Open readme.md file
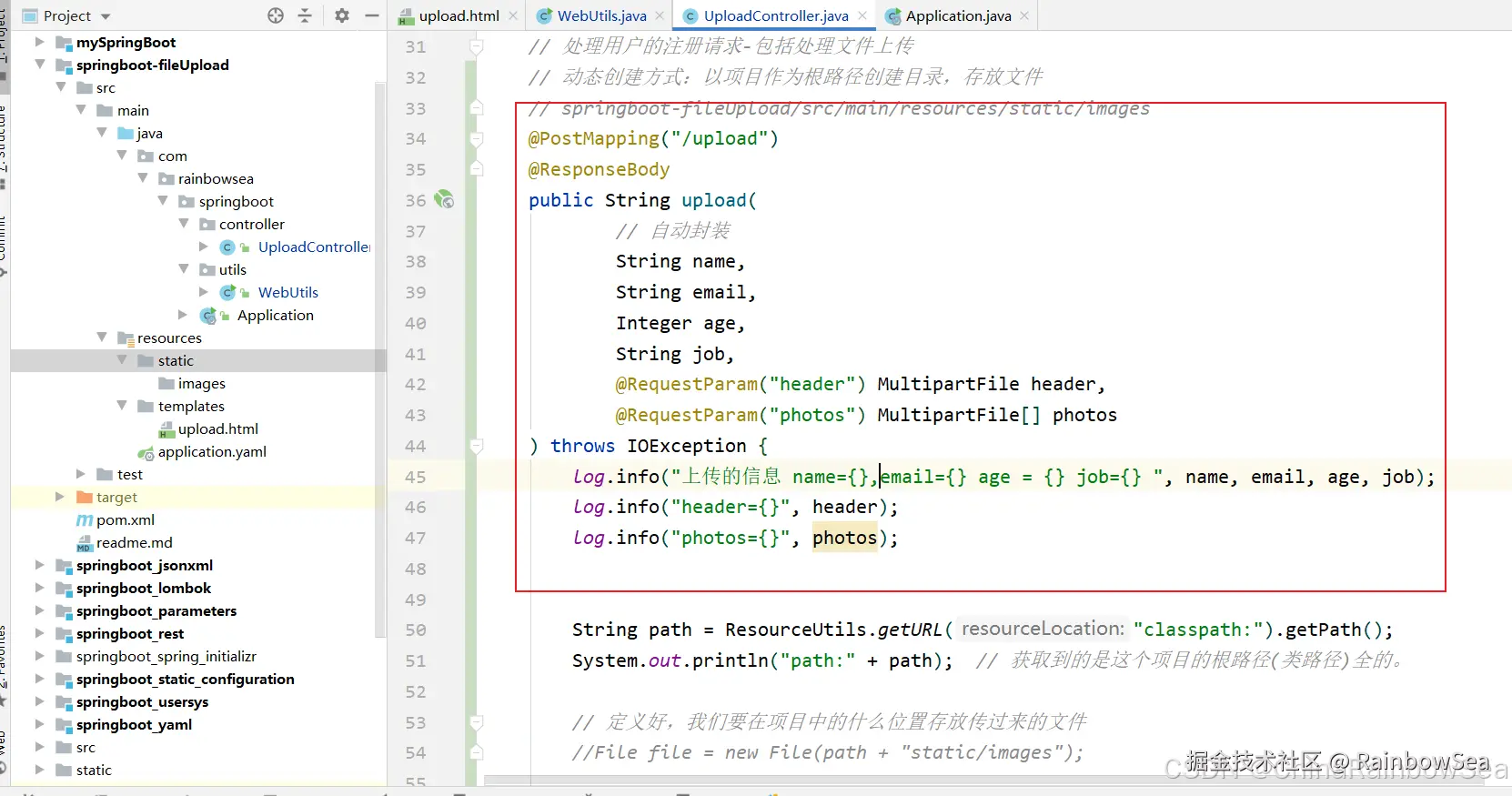 click(135, 542)
